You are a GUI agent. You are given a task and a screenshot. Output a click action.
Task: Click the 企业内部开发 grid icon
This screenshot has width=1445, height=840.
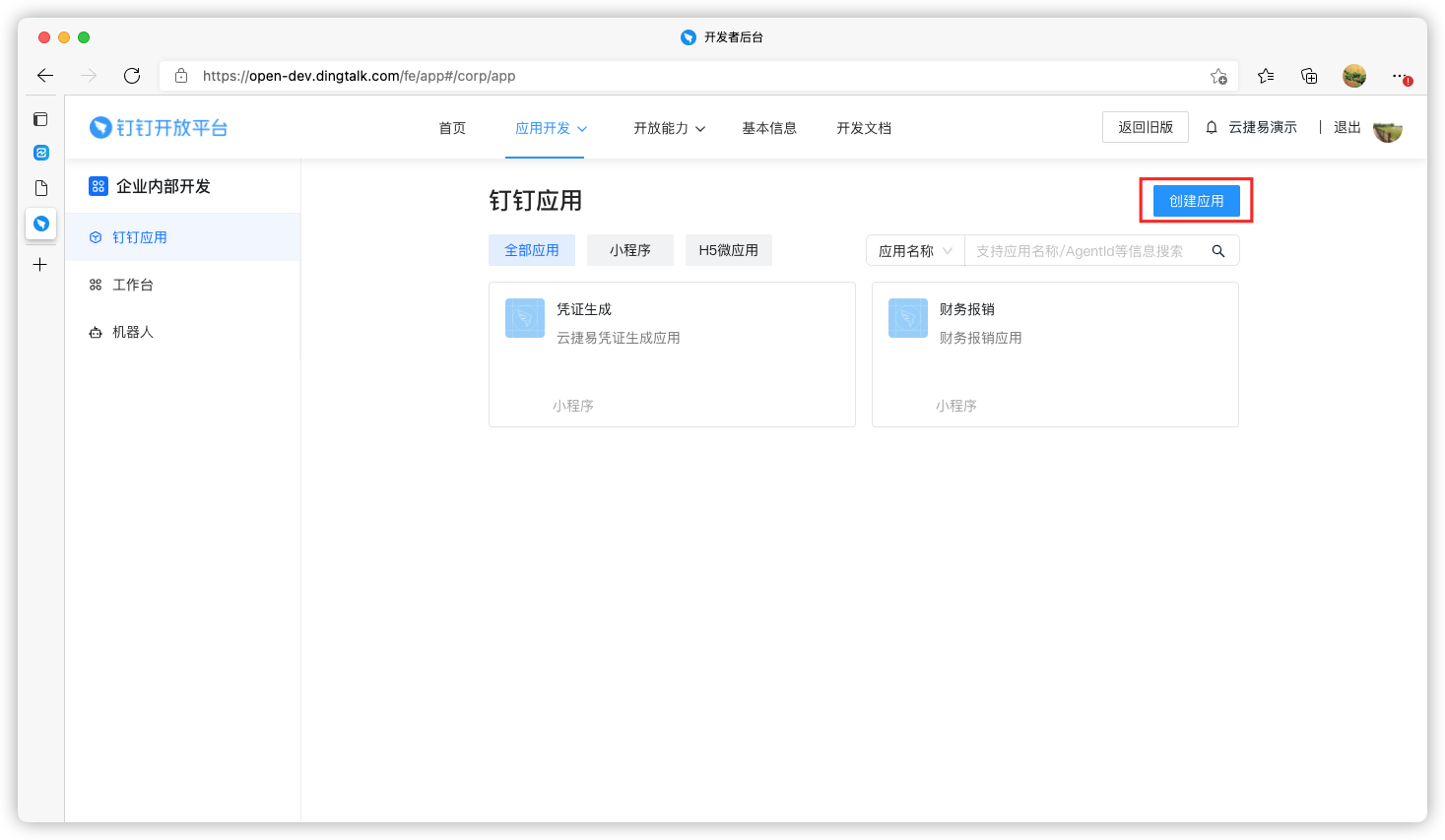pos(99,186)
